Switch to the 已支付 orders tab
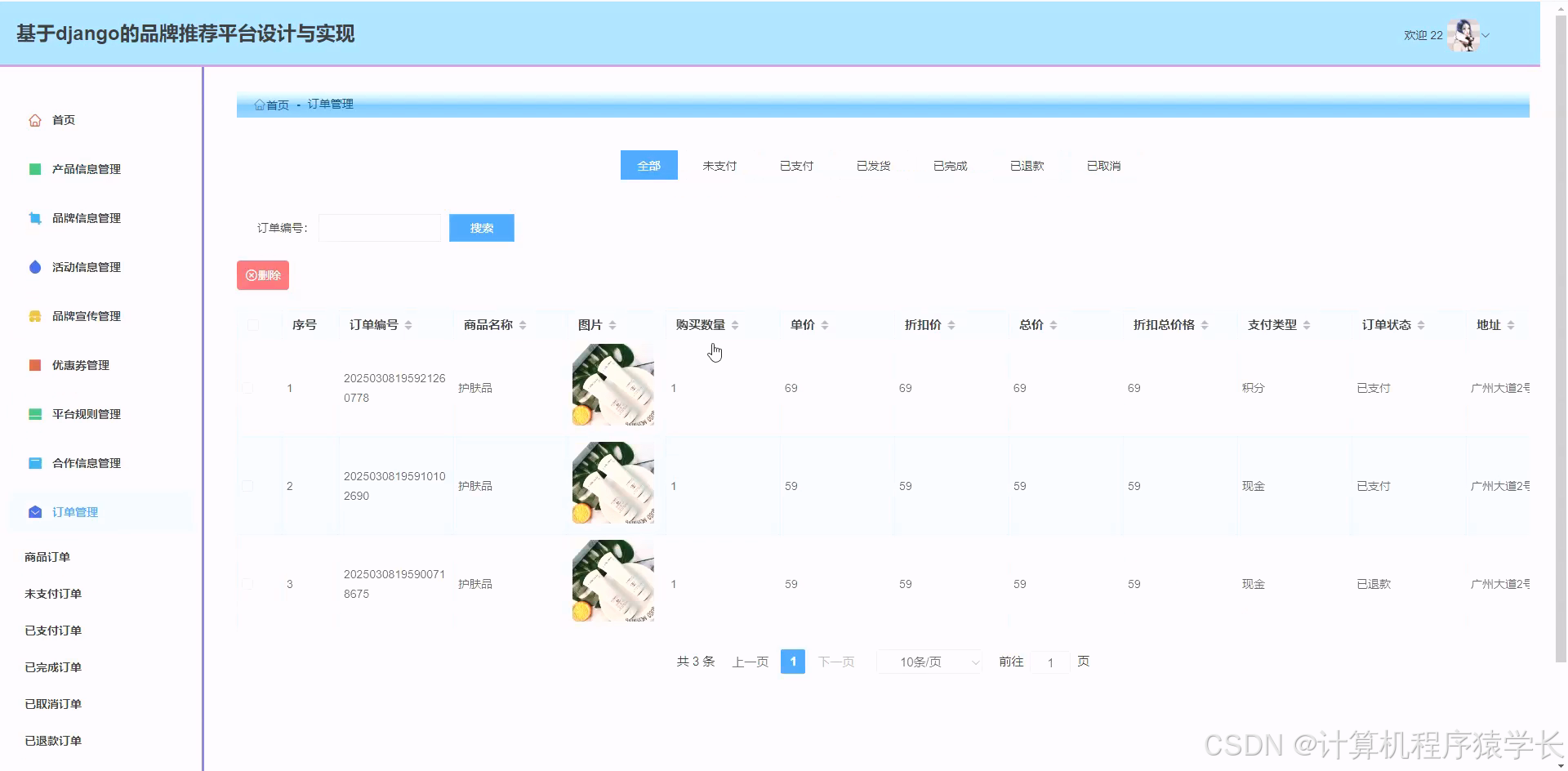 795,165
